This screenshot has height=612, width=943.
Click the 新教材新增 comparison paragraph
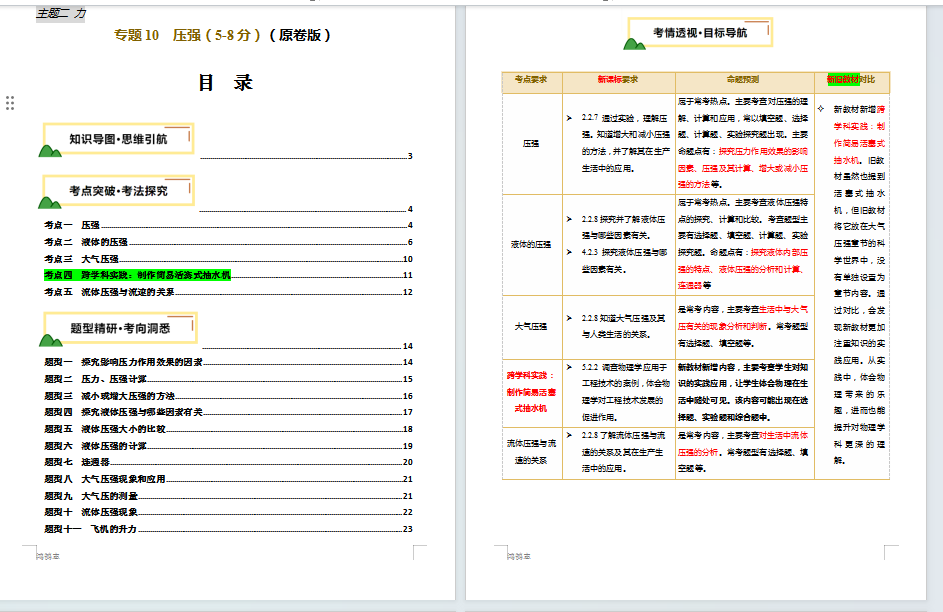click(x=854, y=284)
